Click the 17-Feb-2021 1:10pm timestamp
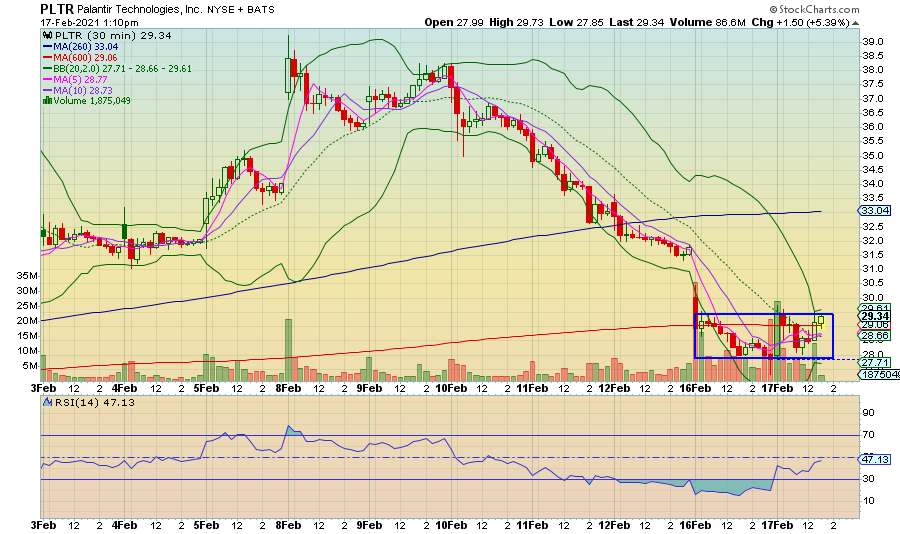Image resolution: width=900 pixels, height=534 pixels. (90, 23)
